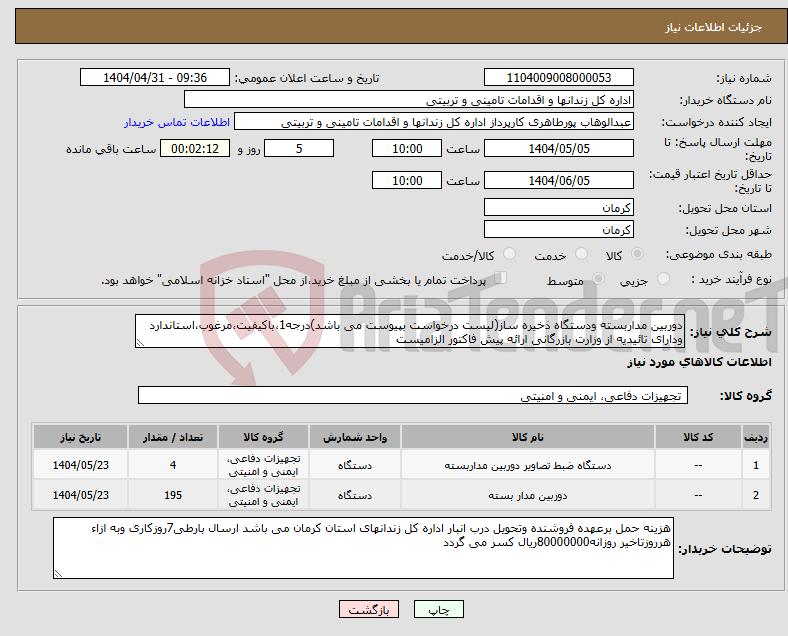The image size is (788, 636).
Task: Click the شرح کلی نیاز description textarea
Action: (x=410, y=331)
